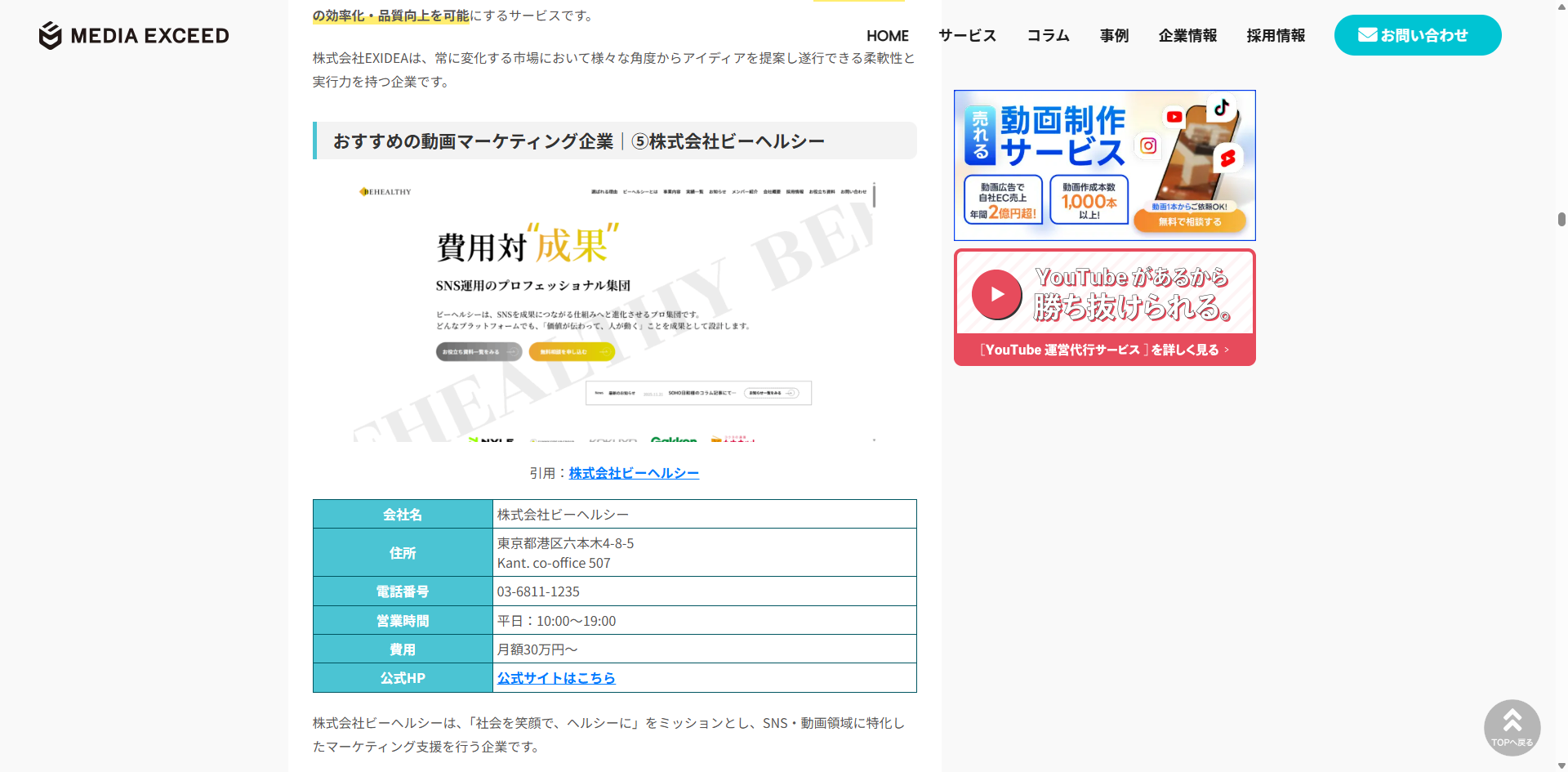
Task: Click the Instagram icon on the 動画制作サービス banner
Action: point(1148,146)
